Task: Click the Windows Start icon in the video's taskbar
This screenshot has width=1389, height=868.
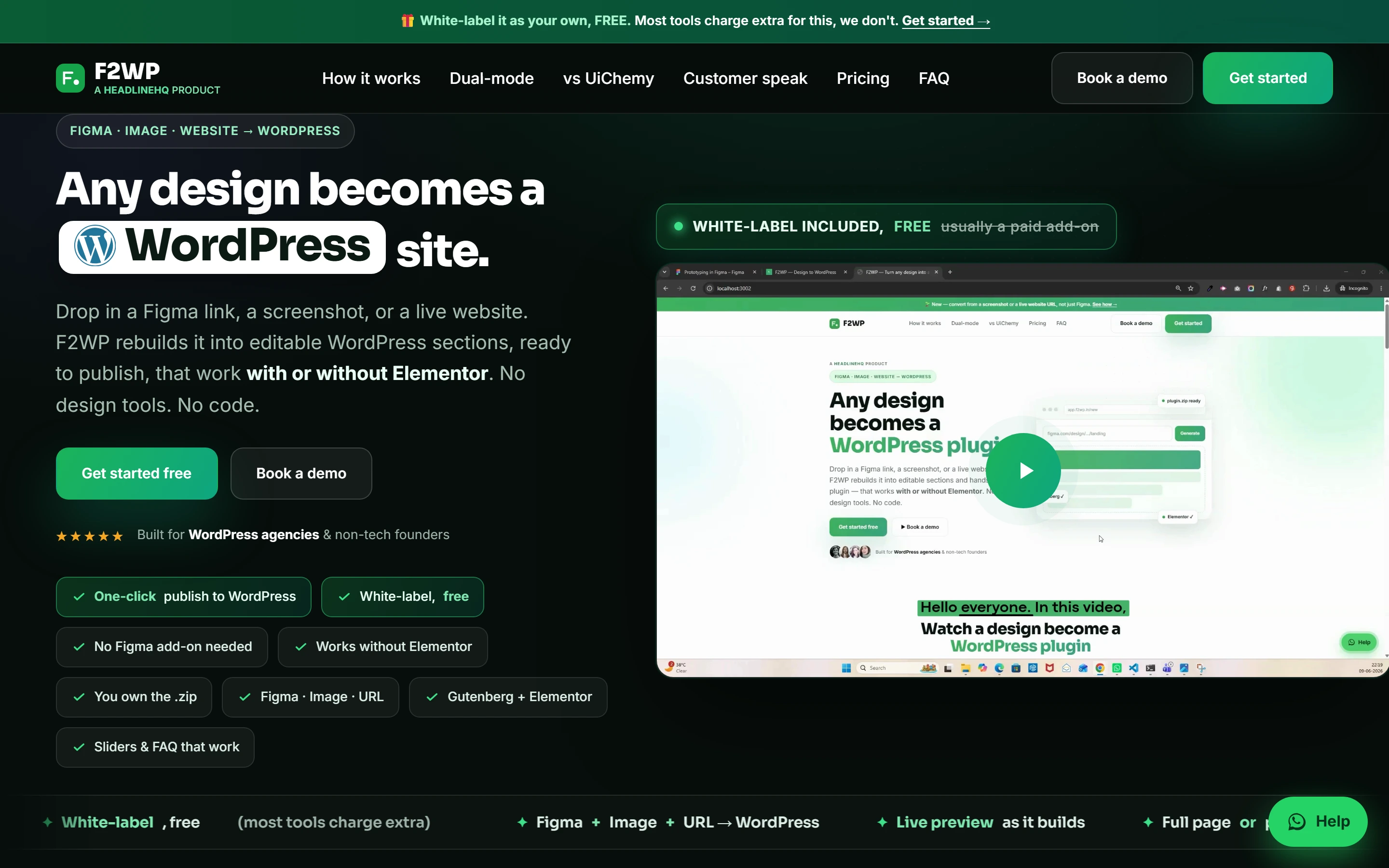Action: point(846,668)
